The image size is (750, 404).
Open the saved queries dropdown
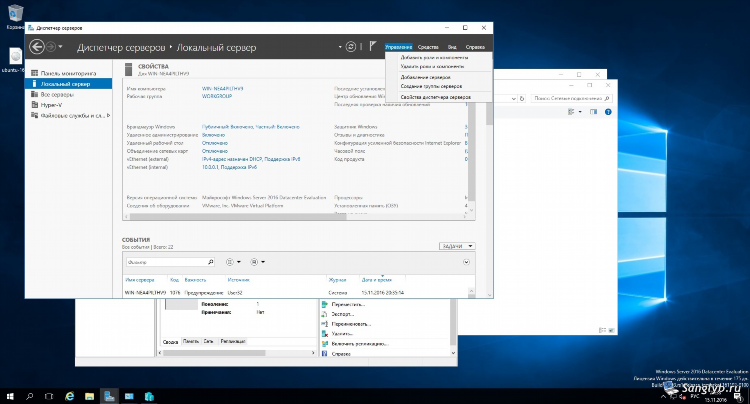click(x=258, y=262)
